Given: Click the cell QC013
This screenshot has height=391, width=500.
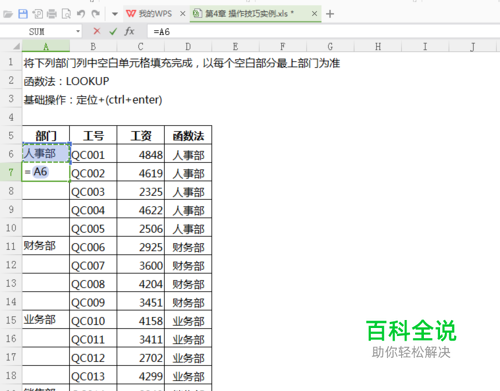Looking at the screenshot, I should pos(93,375).
